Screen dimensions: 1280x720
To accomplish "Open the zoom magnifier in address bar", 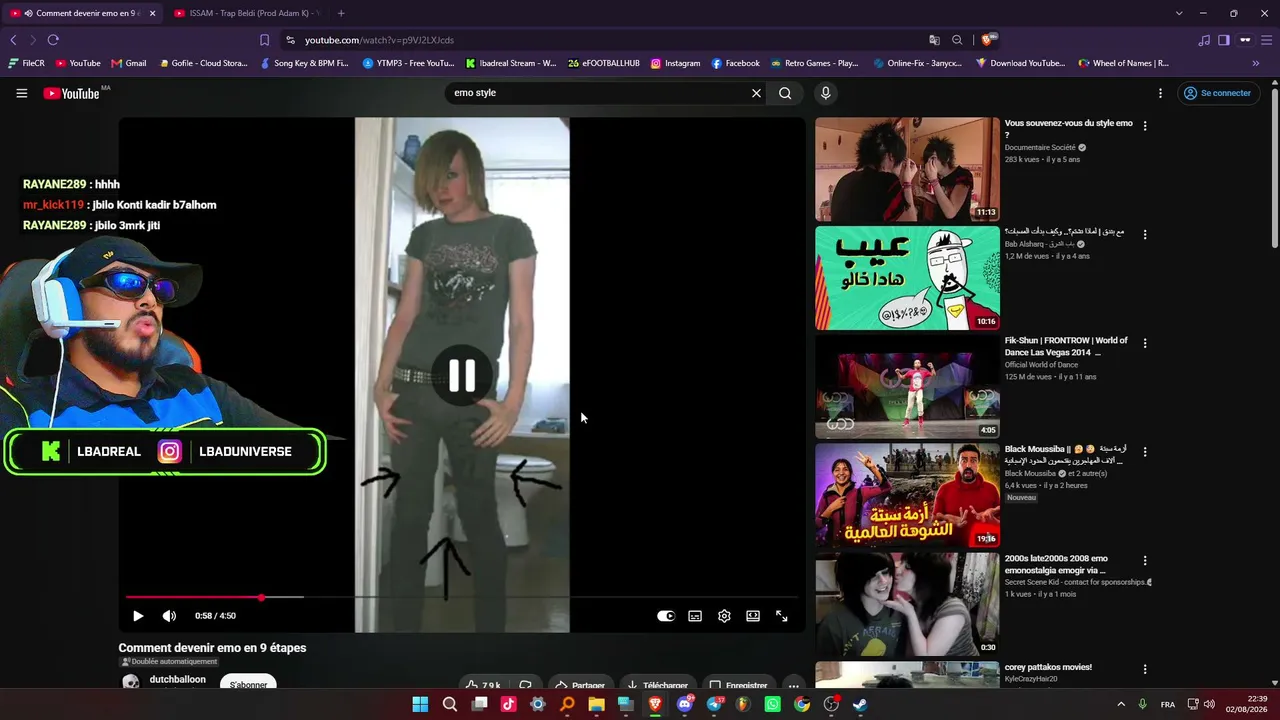I will point(957,40).
